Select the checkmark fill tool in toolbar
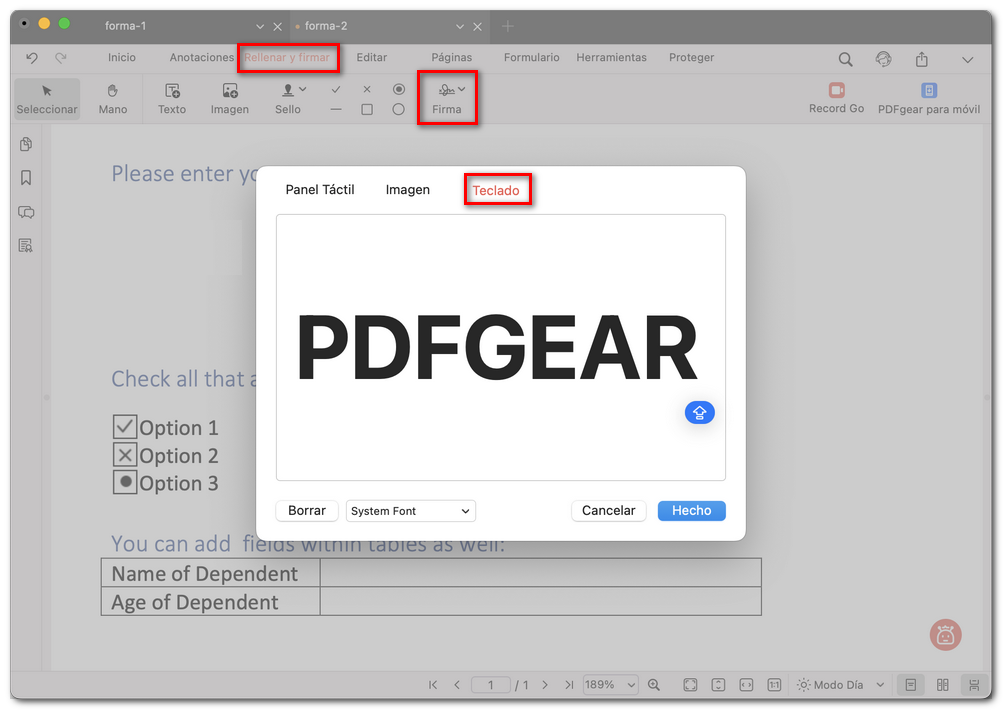 pos(336,89)
